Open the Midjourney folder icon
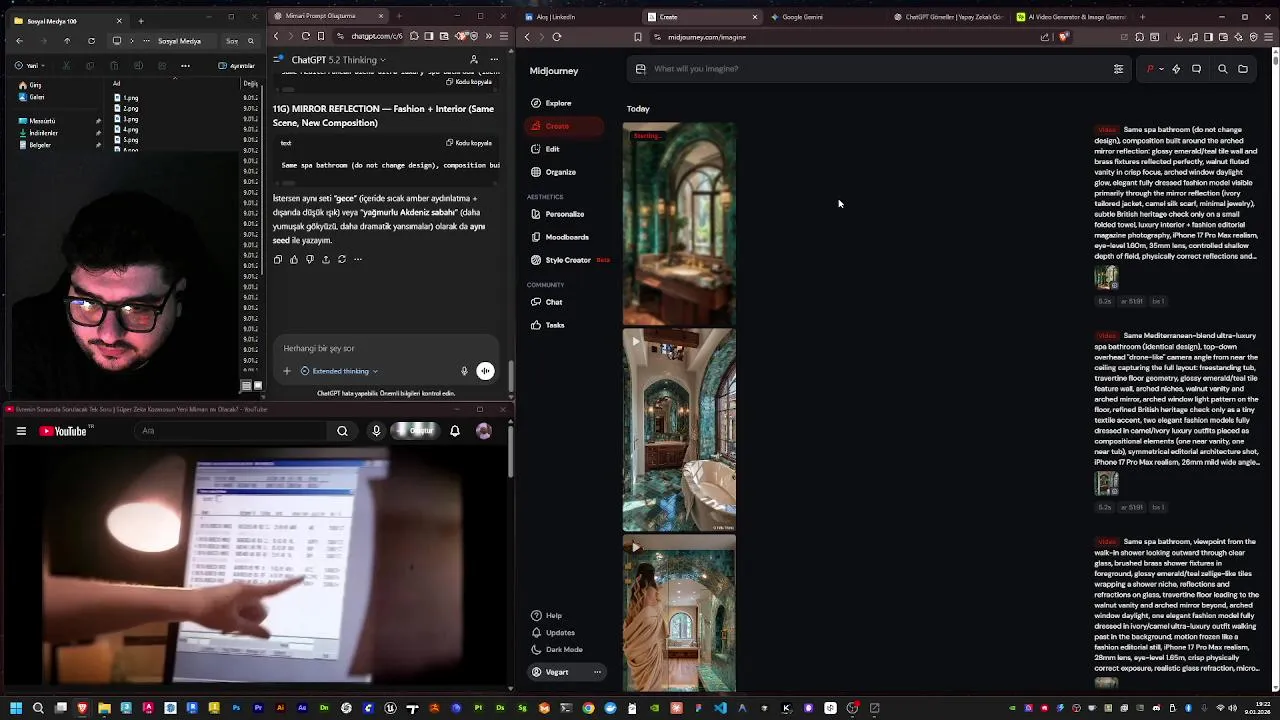 point(1243,69)
